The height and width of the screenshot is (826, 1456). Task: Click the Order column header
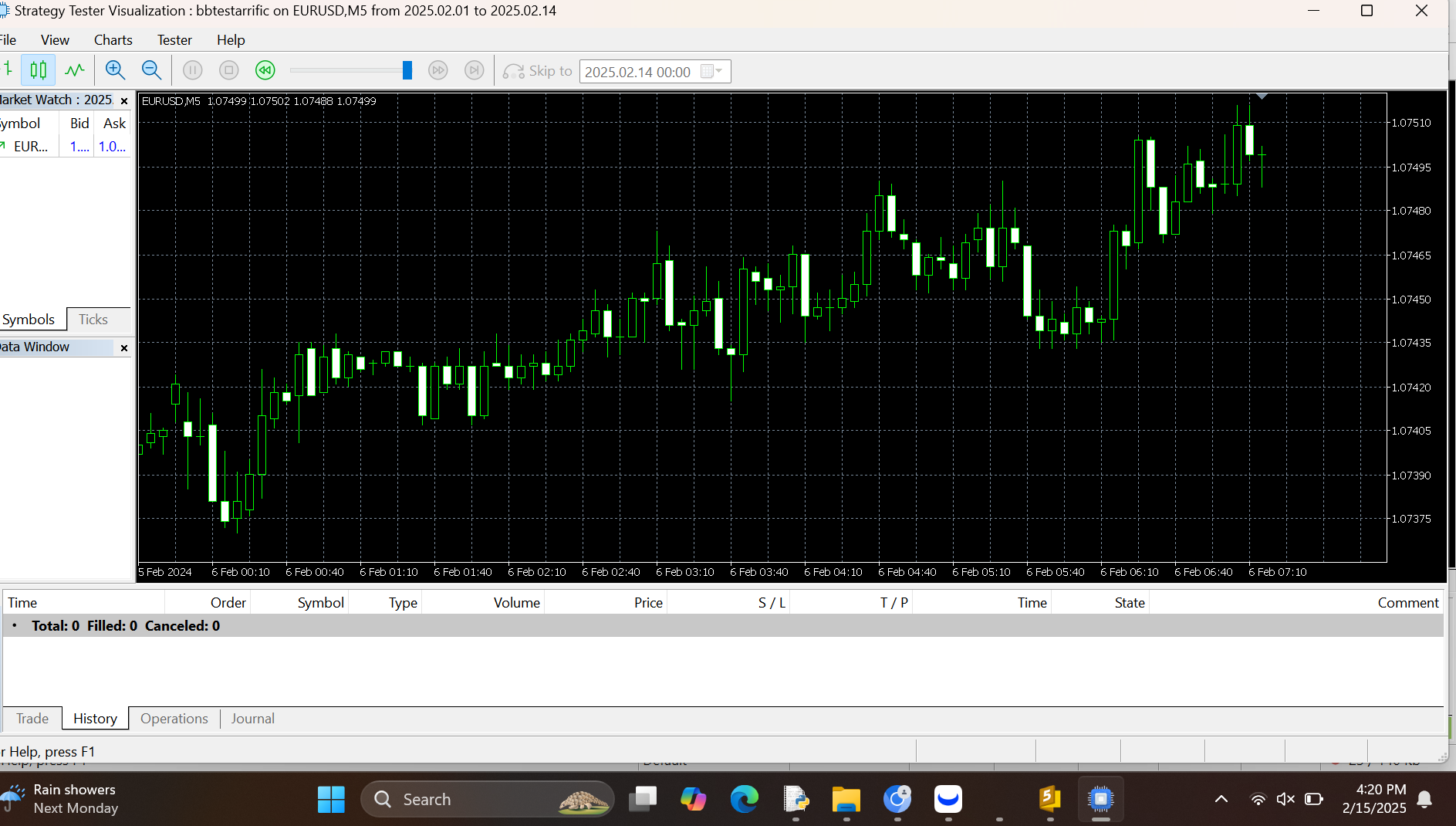click(208, 603)
